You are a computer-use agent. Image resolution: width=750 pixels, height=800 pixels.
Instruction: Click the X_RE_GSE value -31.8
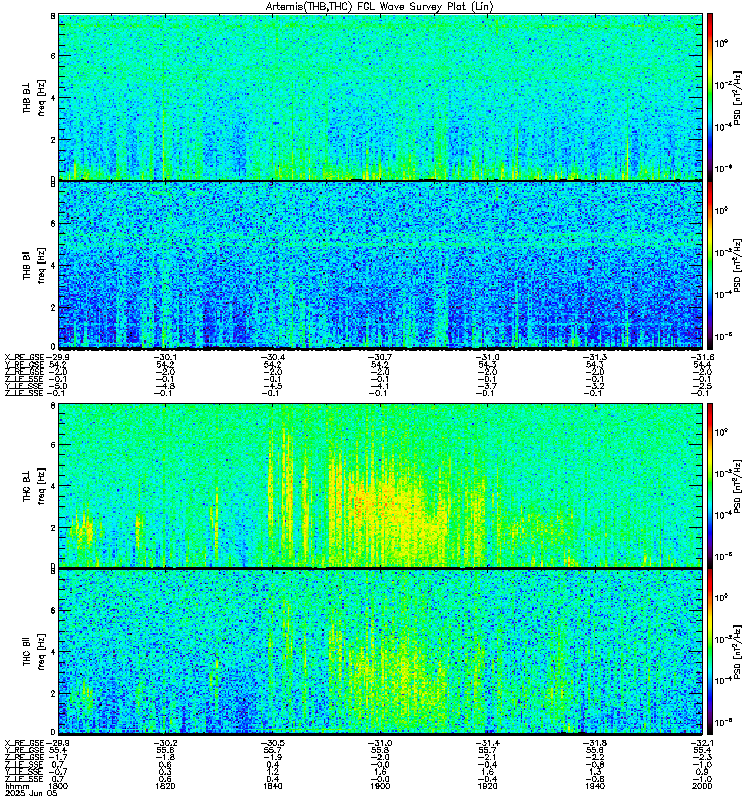point(594,743)
